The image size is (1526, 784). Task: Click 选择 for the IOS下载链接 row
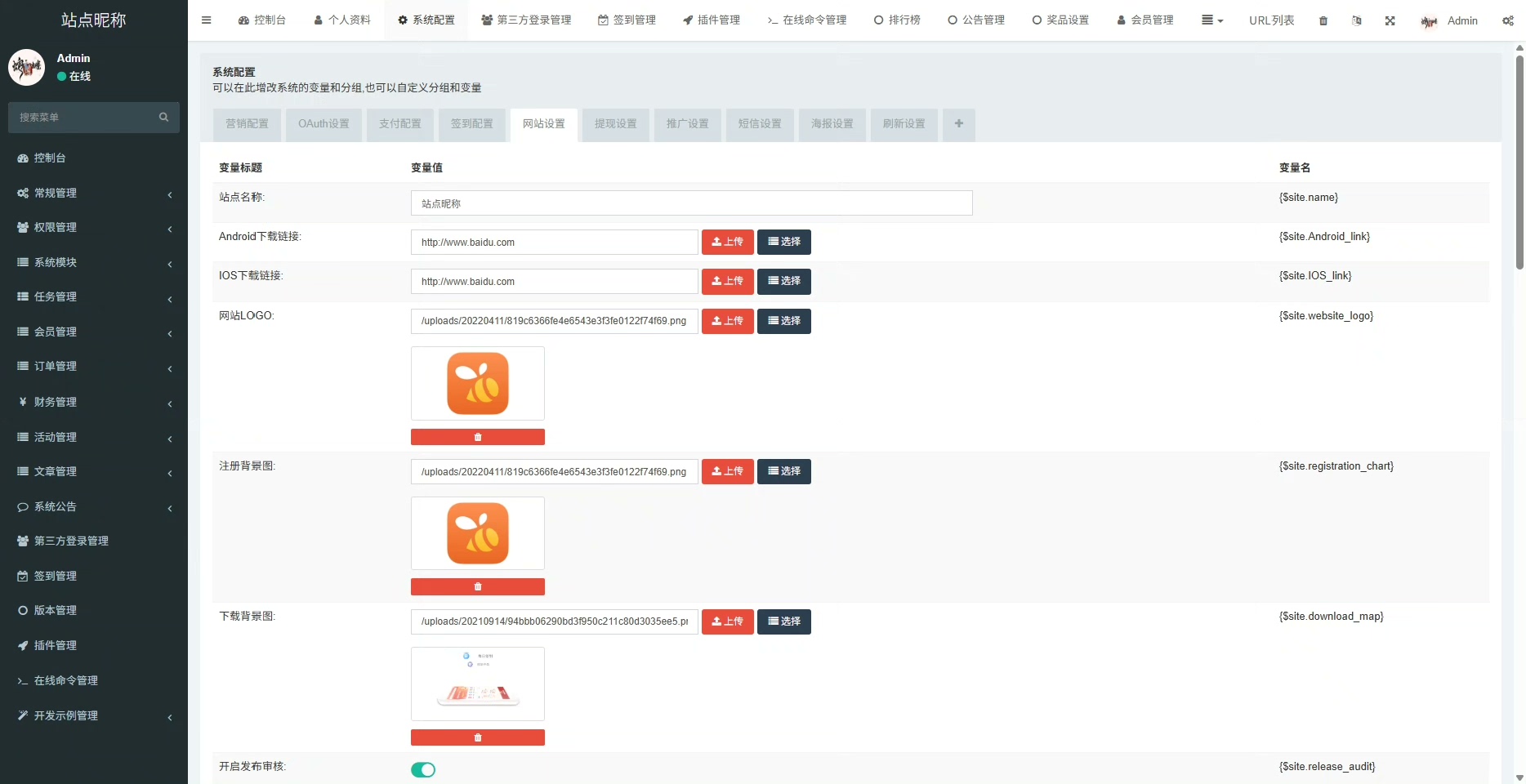point(784,281)
